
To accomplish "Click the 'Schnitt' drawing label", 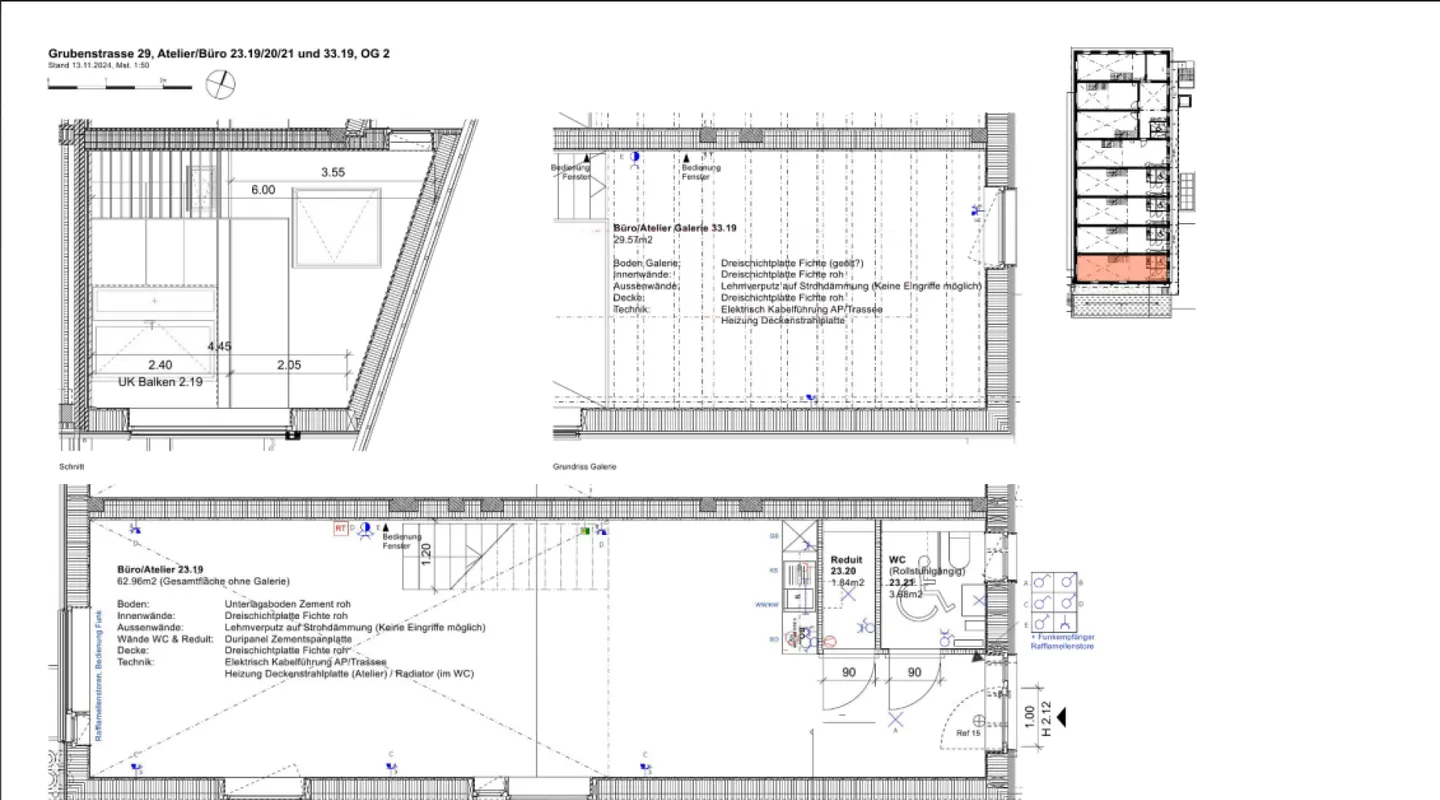I will (72, 467).
